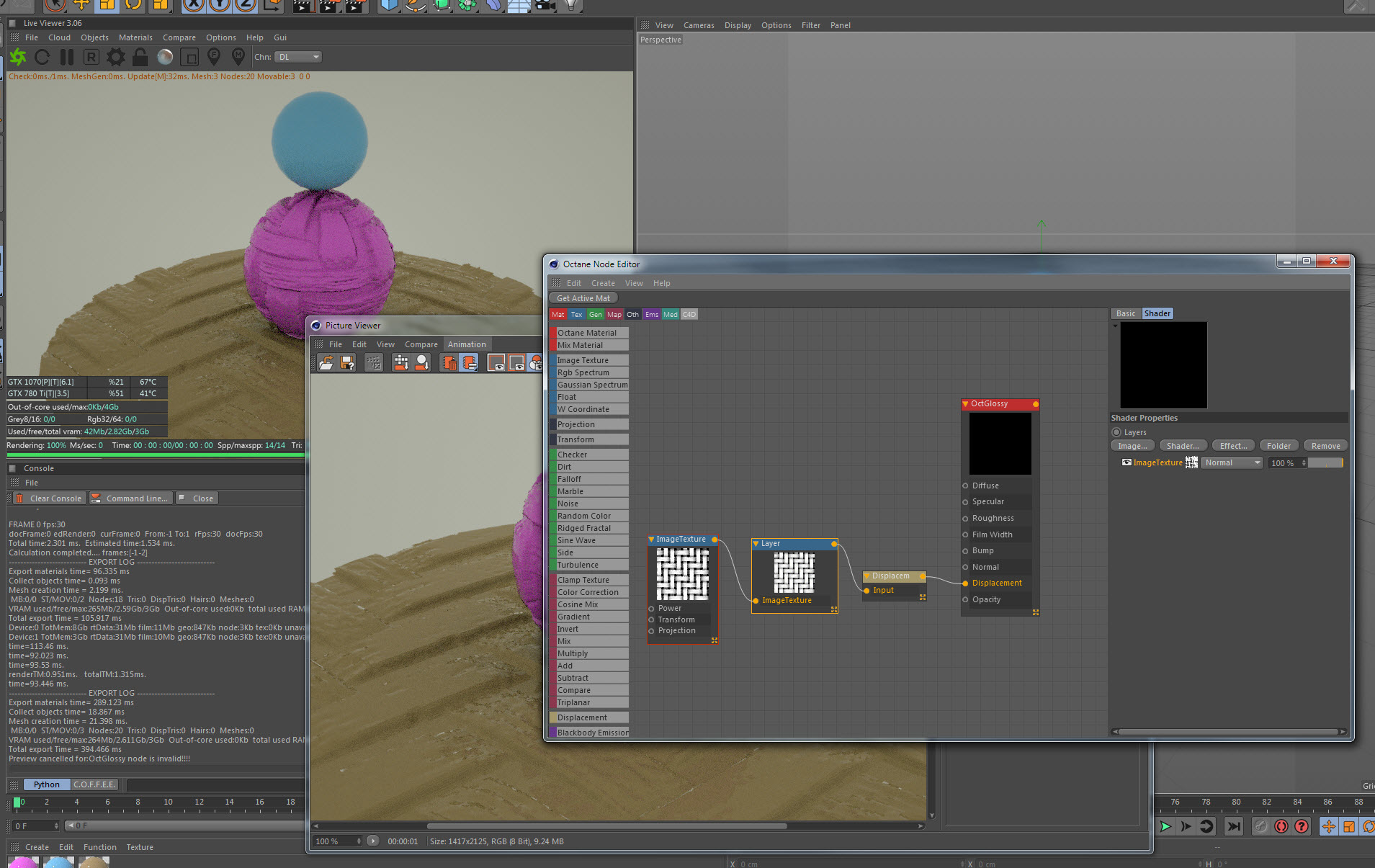
Task: Collapse the Displacement node triangle
Action: pos(867,576)
